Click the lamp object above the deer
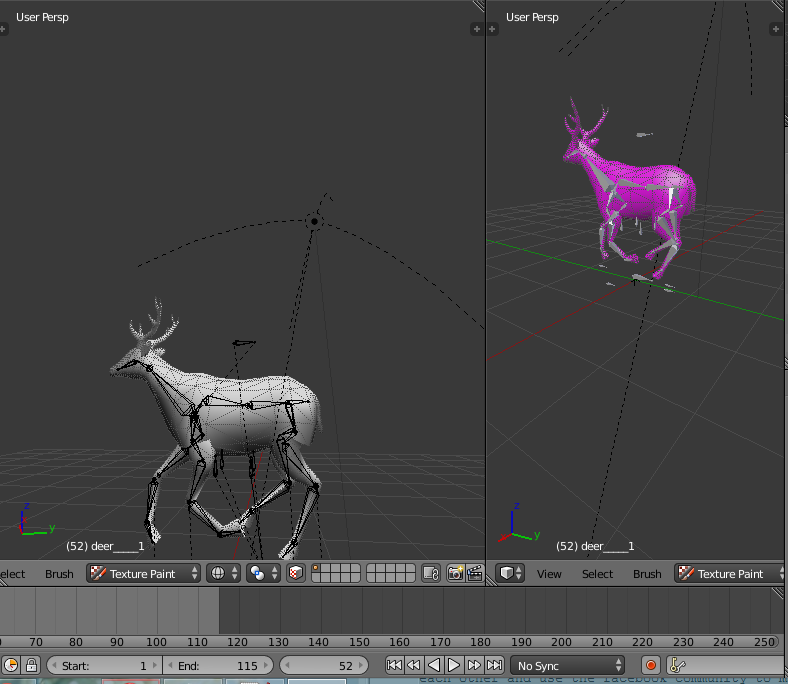Image resolution: width=788 pixels, height=684 pixels. click(x=315, y=221)
